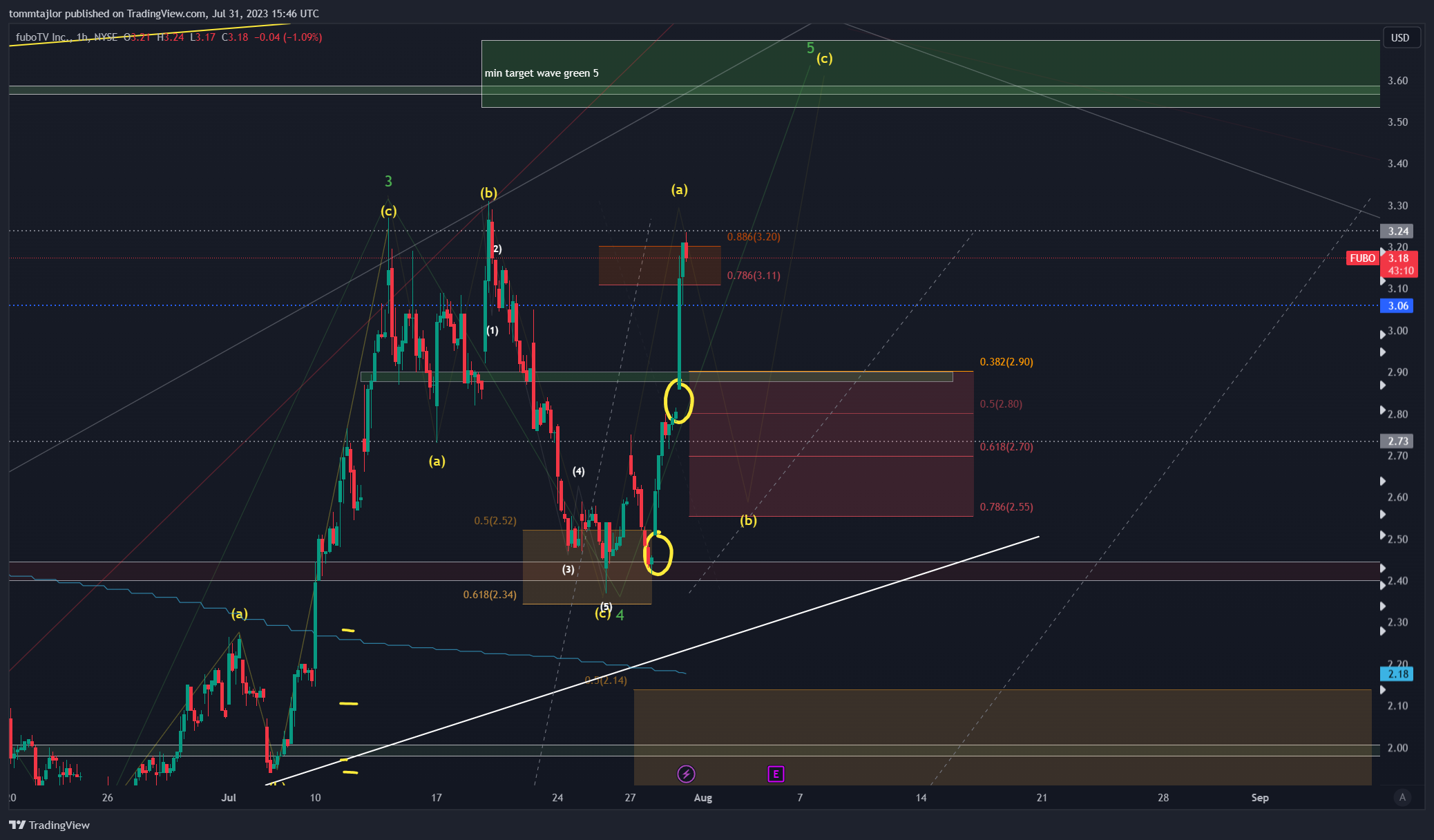Click the 2.18 blue price label
Screen dimensions: 1434x840
1397,674
